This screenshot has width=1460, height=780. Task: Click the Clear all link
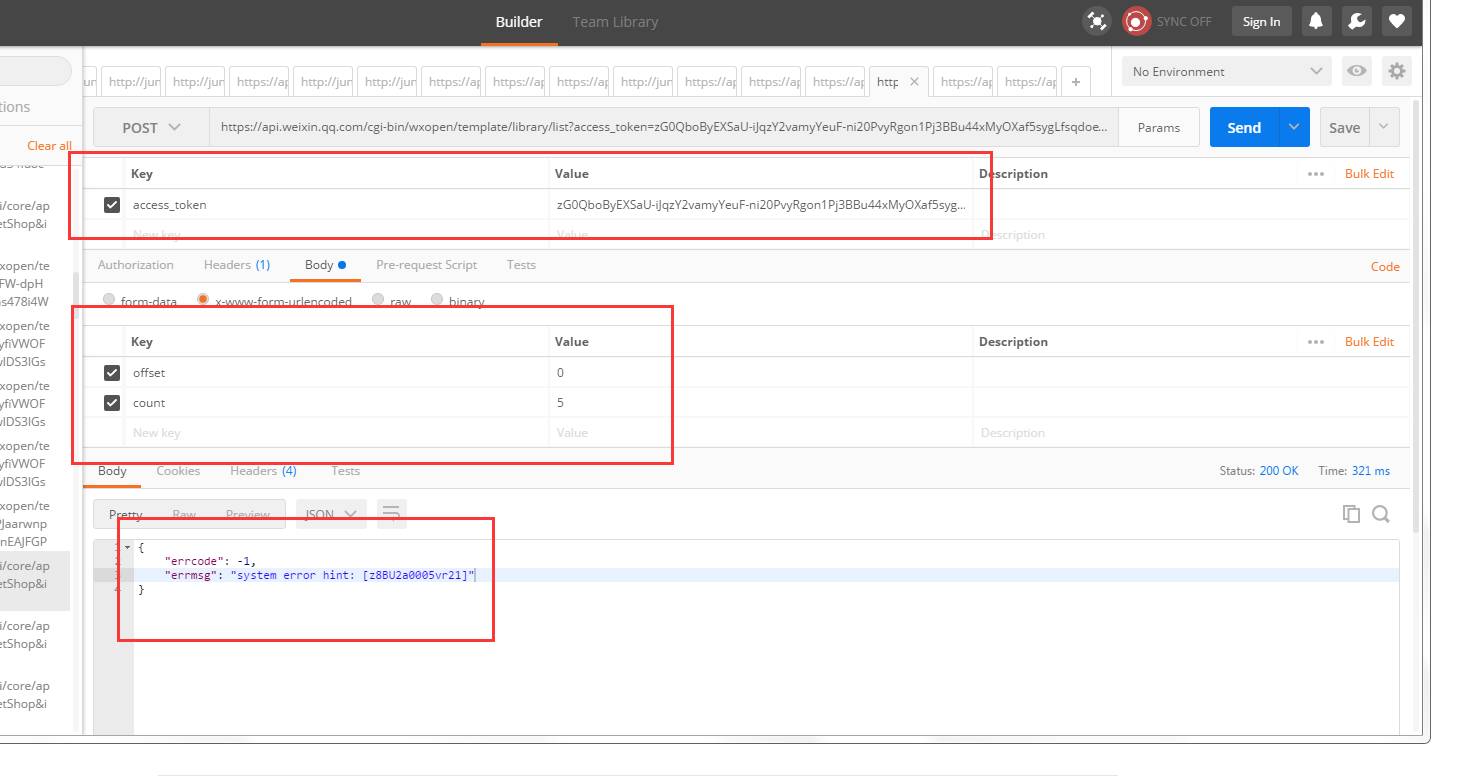[x=49, y=146]
